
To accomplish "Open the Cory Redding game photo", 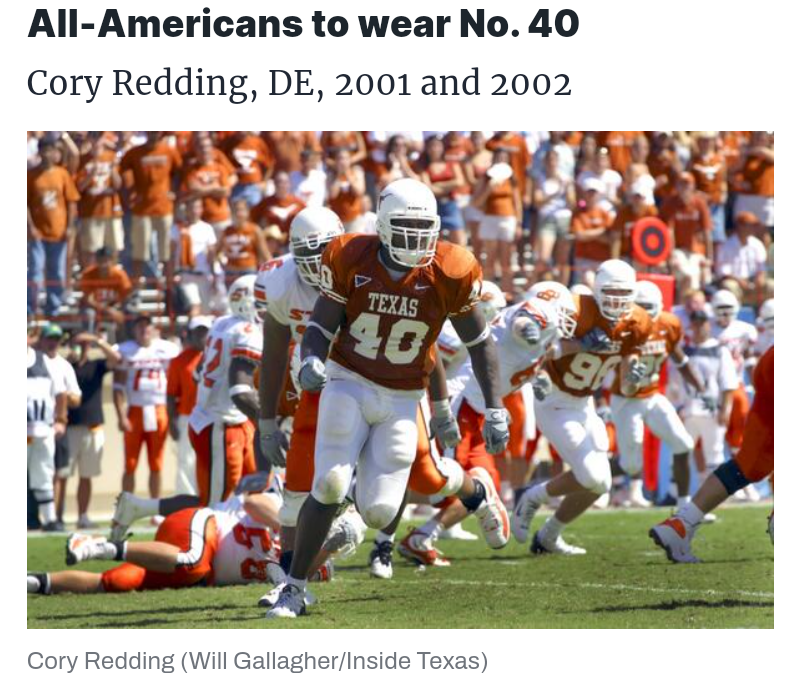I will [x=400, y=380].
